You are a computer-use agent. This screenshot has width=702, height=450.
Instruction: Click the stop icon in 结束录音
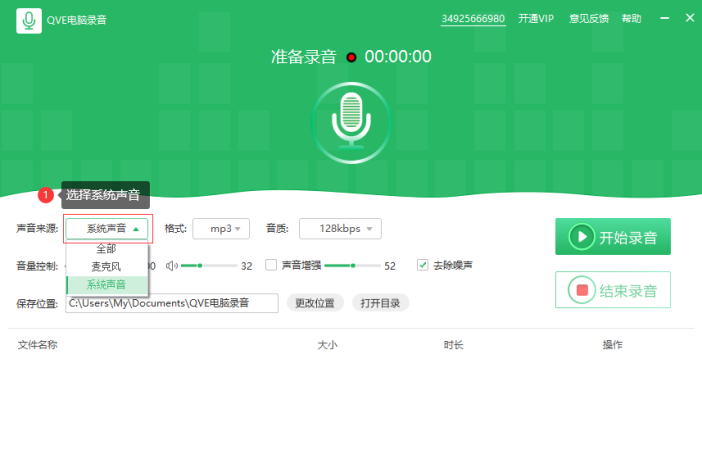(x=582, y=290)
